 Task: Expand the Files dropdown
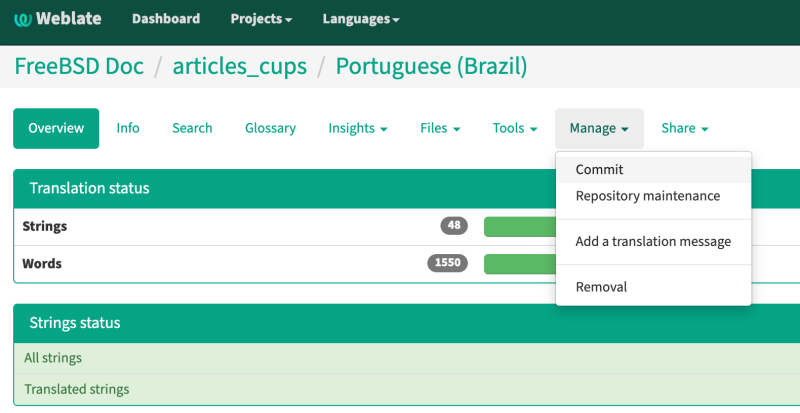pyautogui.click(x=440, y=128)
